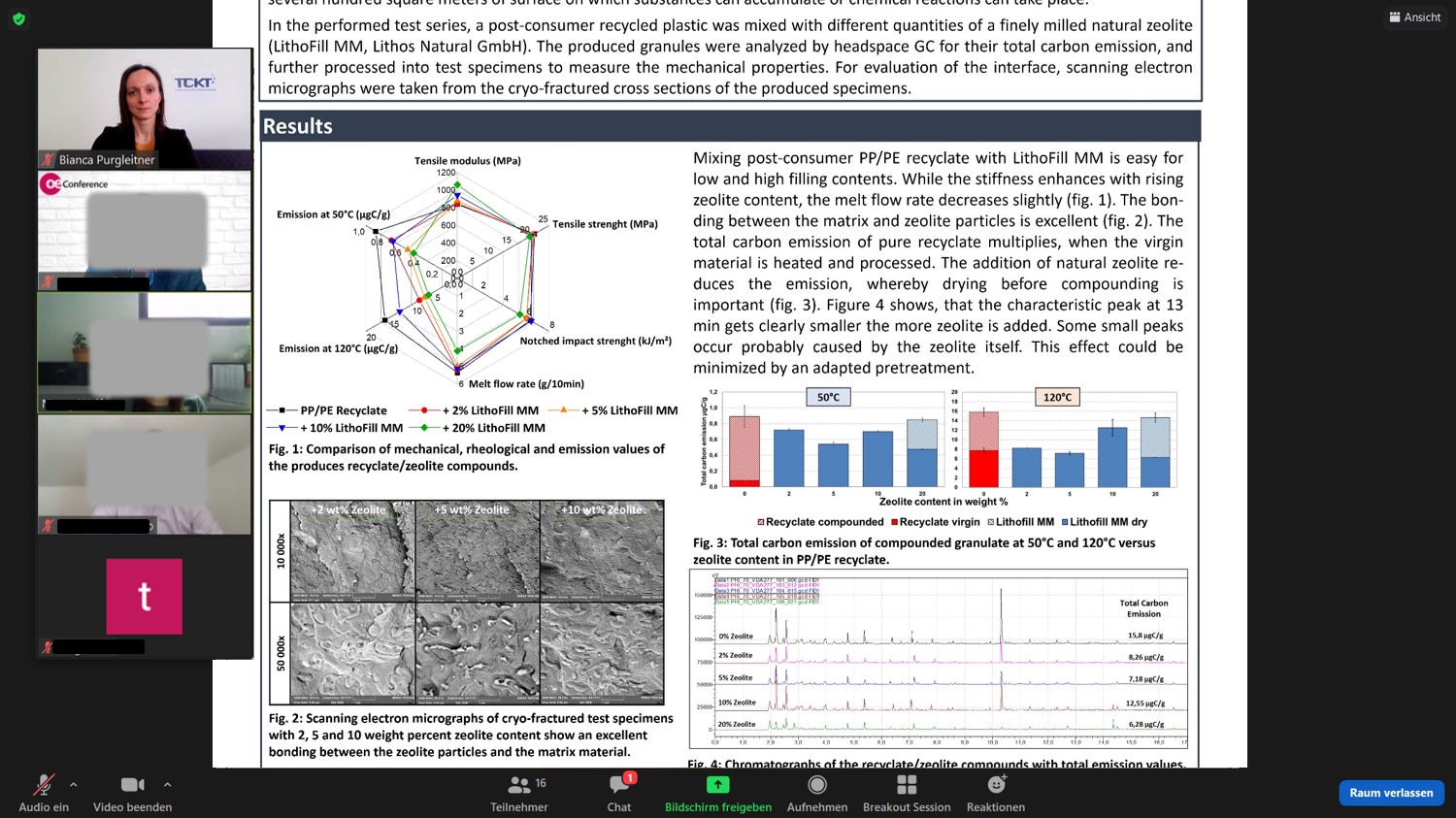1456x818 pixels.
Task: Select Bianca Purgleitner video thumbnail
Action: click(145, 109)
